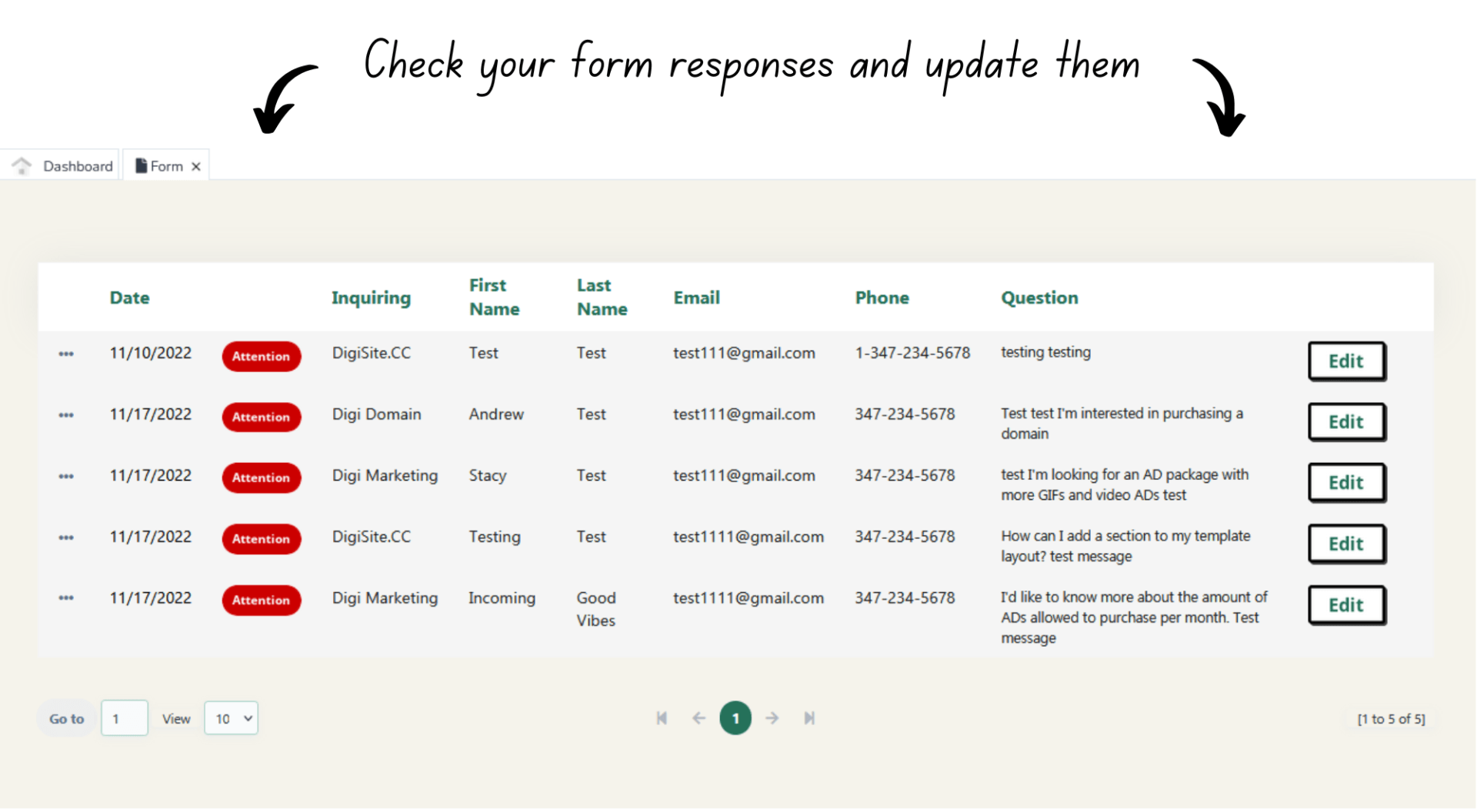
Task: Edit Andrew's Digi Domain response
Action: tap(1346, 422)
